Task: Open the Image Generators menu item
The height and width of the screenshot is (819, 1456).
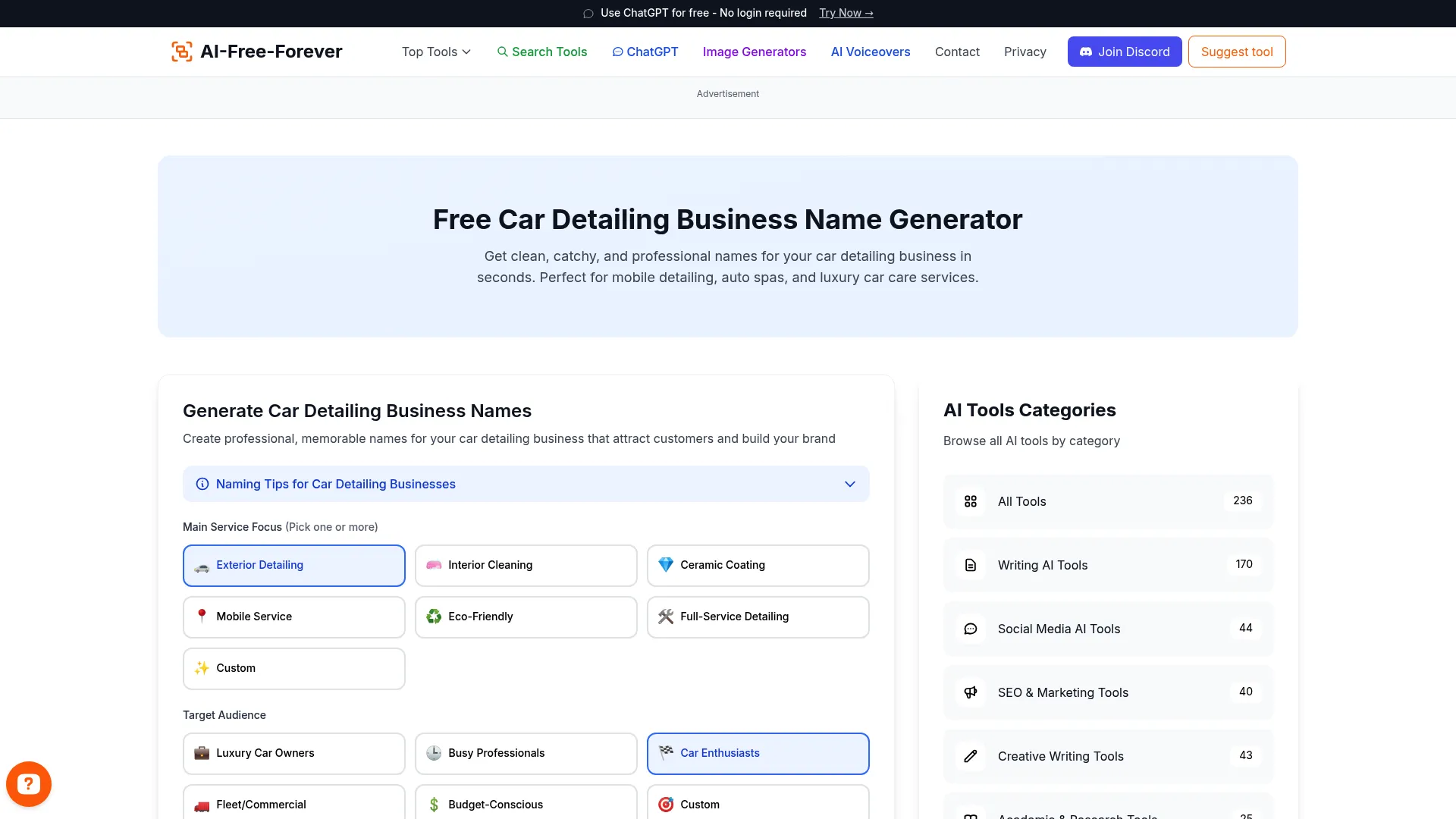Action: [754, 52]
